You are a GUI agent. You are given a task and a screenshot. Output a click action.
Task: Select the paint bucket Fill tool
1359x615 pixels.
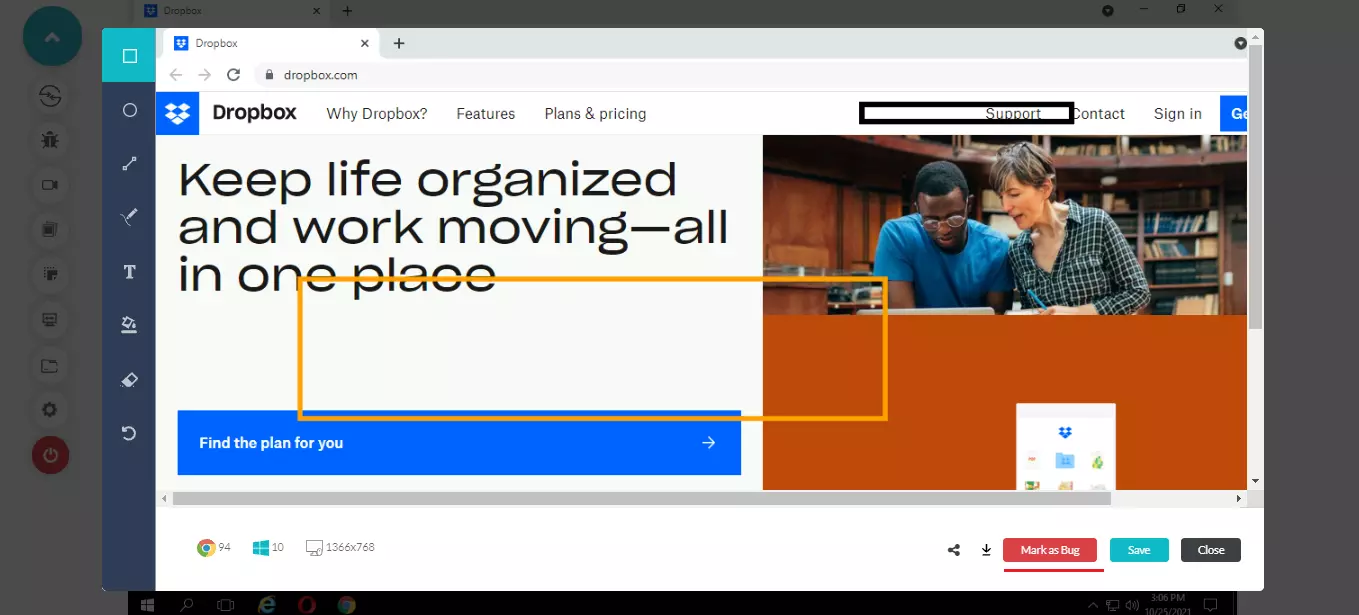point(129,325)
